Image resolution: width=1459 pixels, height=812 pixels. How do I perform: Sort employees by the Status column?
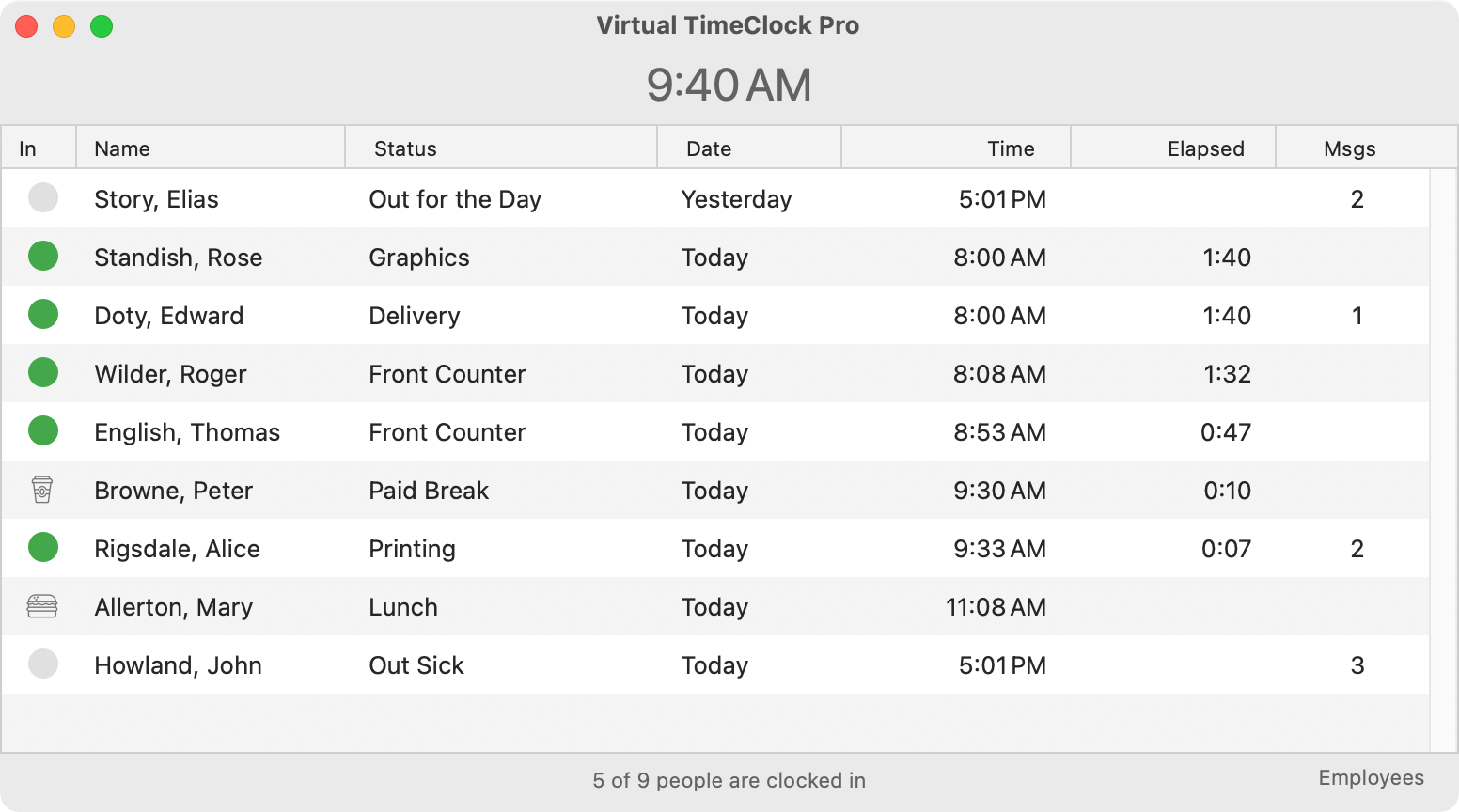(404, 148)
